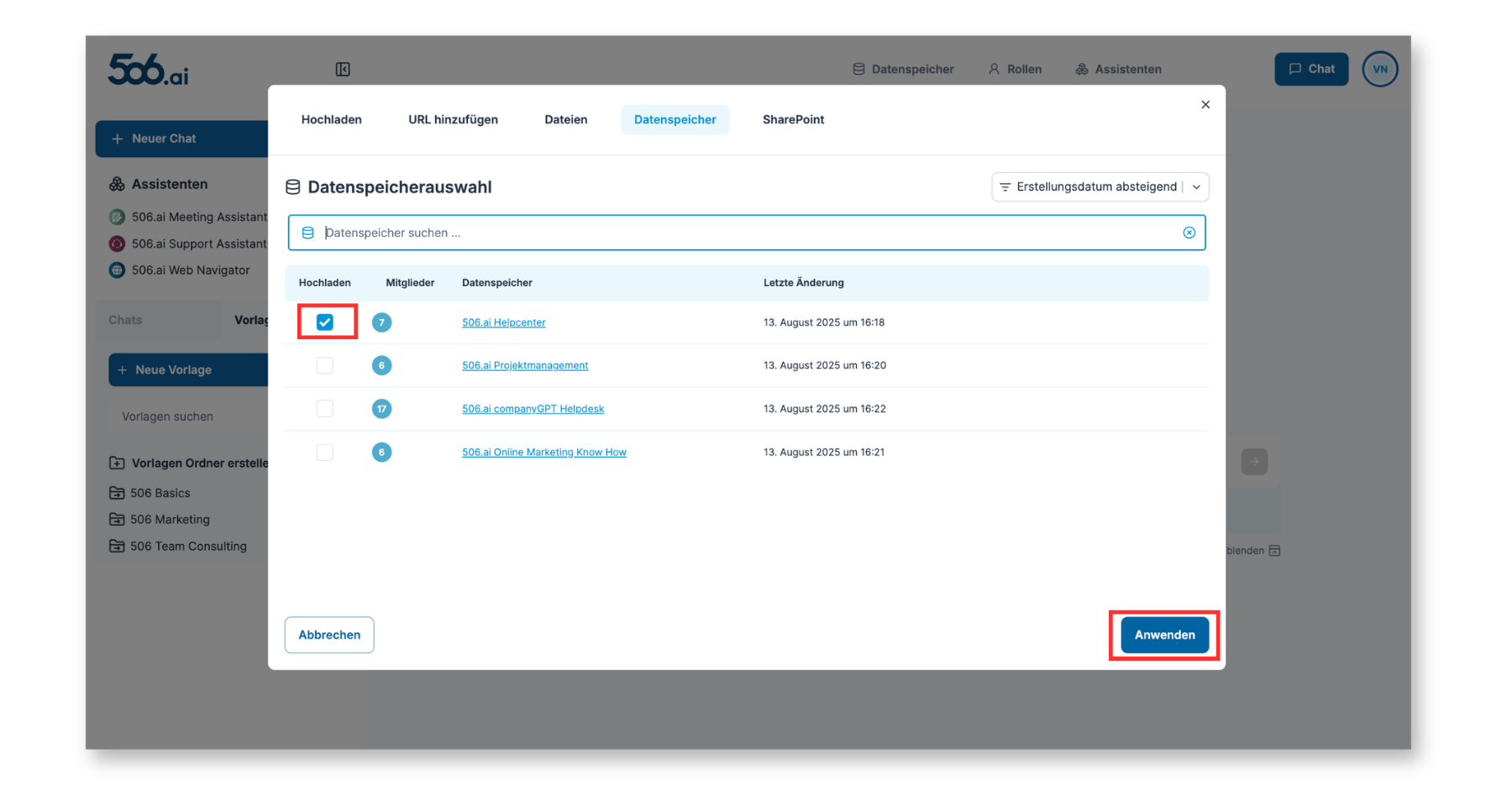The height and width of the screenshot is (806, 1512).
Task: Select '13. August 2025 um 16:22' date
Action: (x=825, y=409)
